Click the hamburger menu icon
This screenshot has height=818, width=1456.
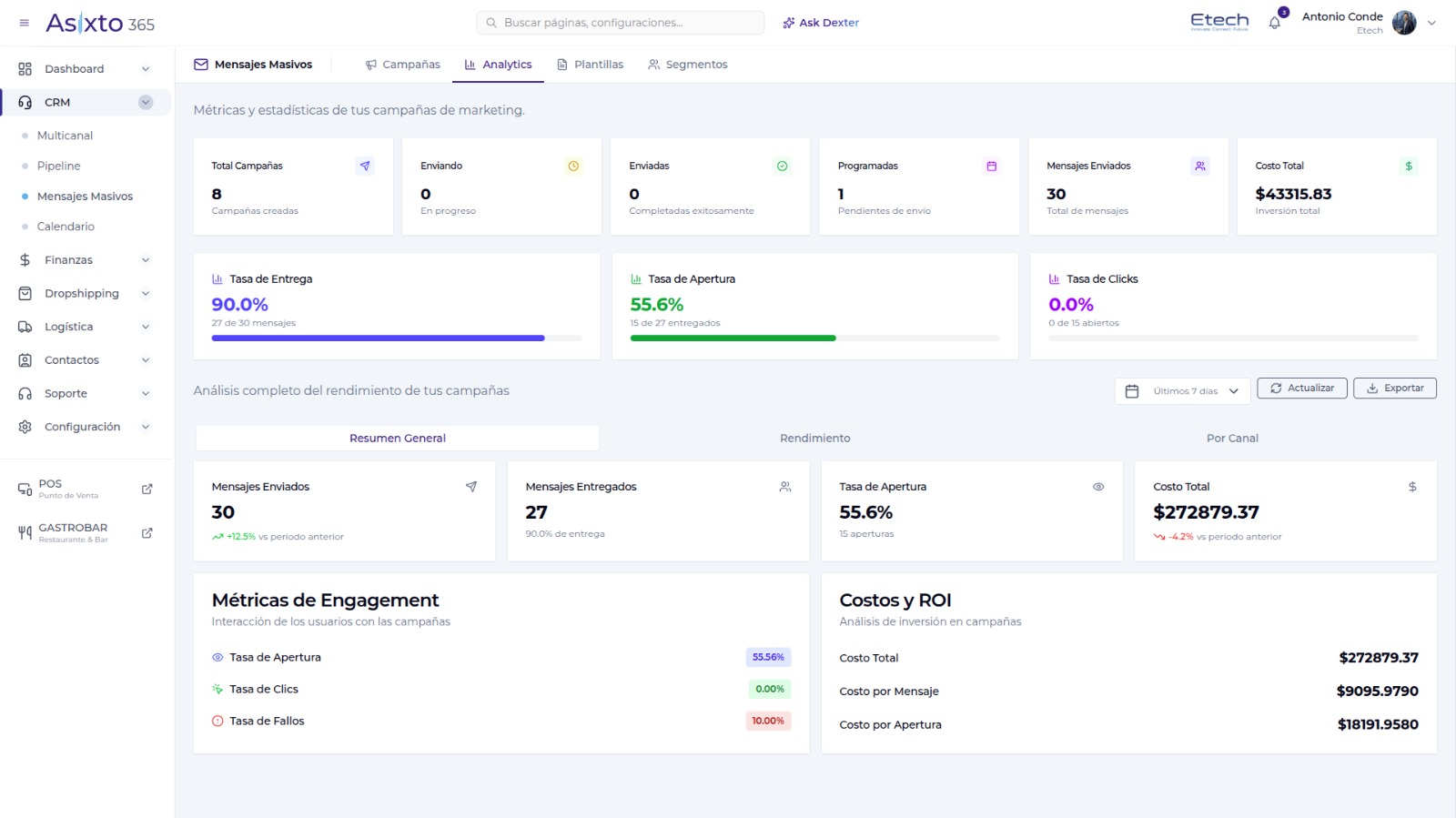(24, 23)
